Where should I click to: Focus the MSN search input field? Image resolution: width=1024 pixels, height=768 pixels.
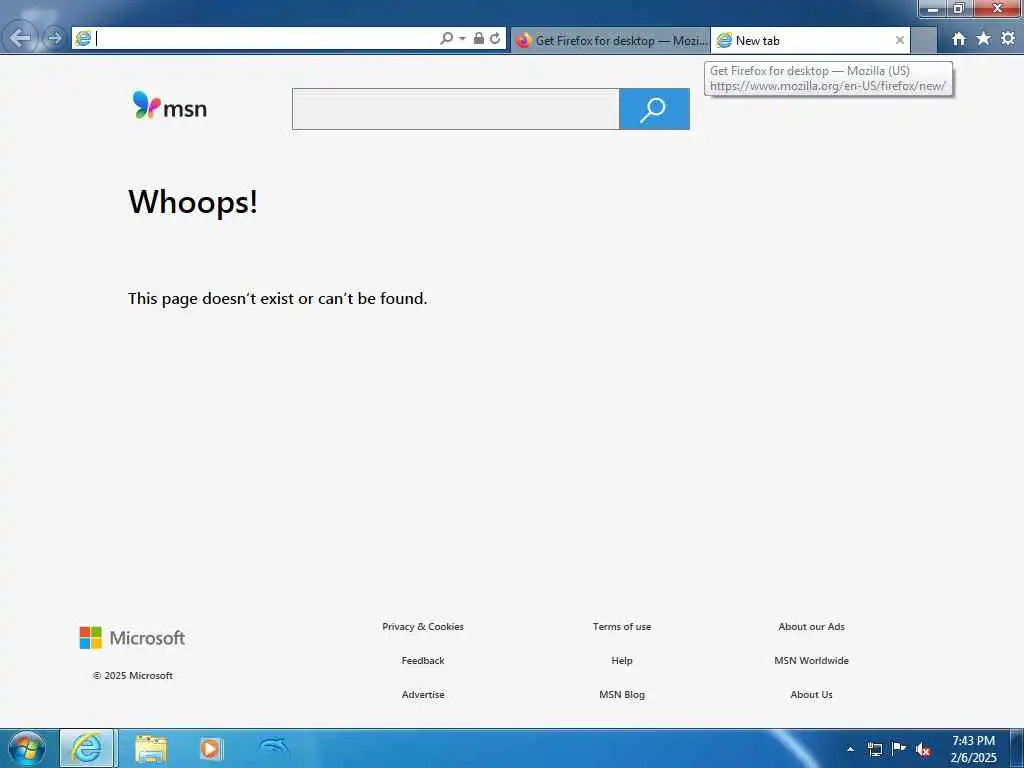pos(455,109)
